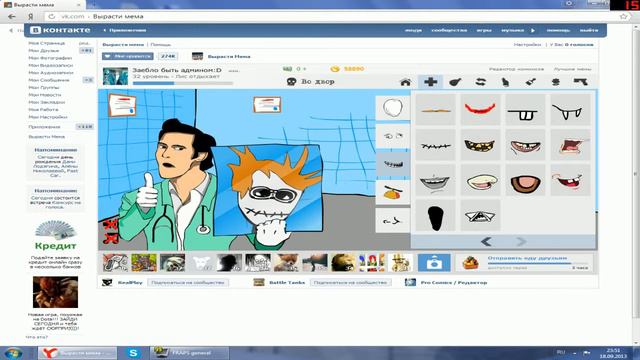Choose the mouth category
Viewport: 640px width, 360px height.
(x=393, y=164)
